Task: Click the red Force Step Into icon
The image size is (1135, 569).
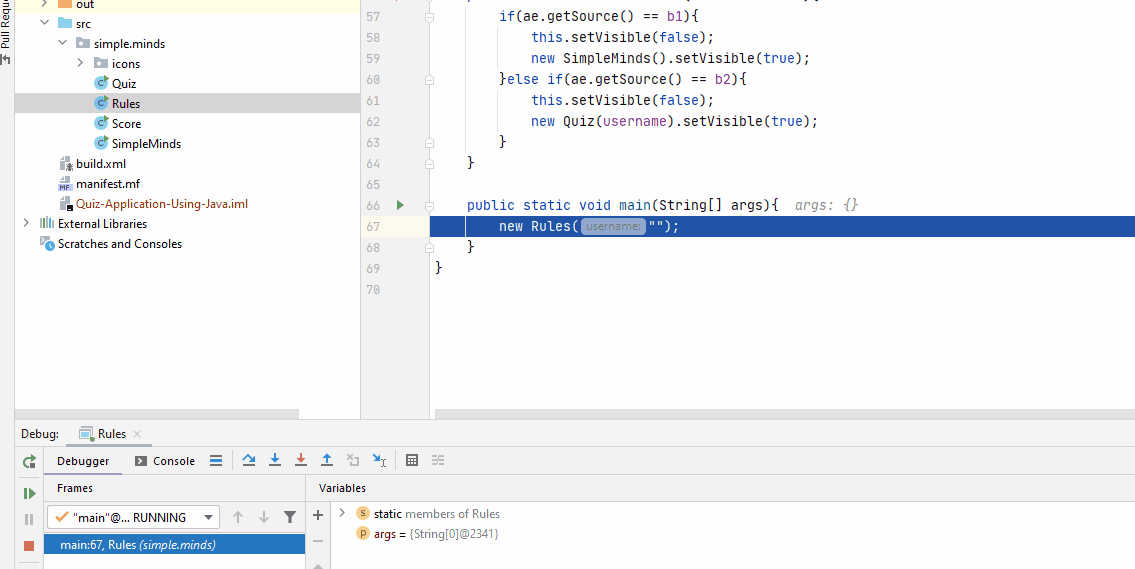Action: 301,460
